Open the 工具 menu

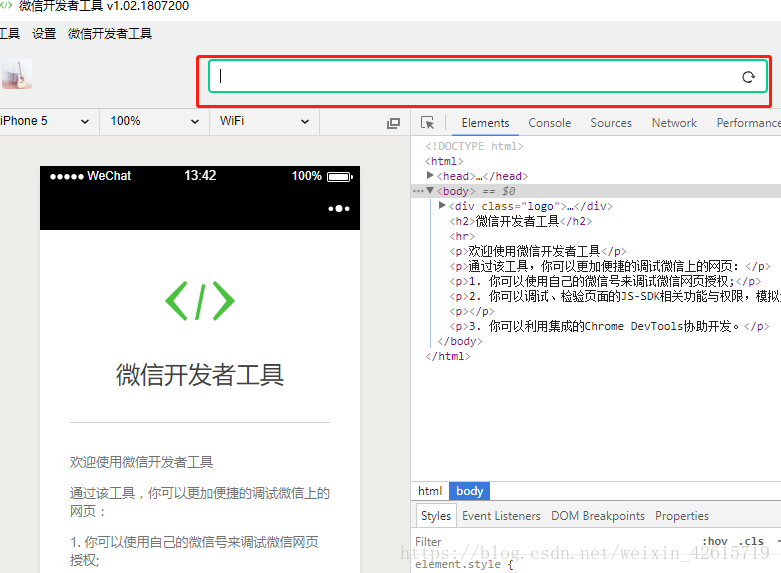(x=10, y=34)
